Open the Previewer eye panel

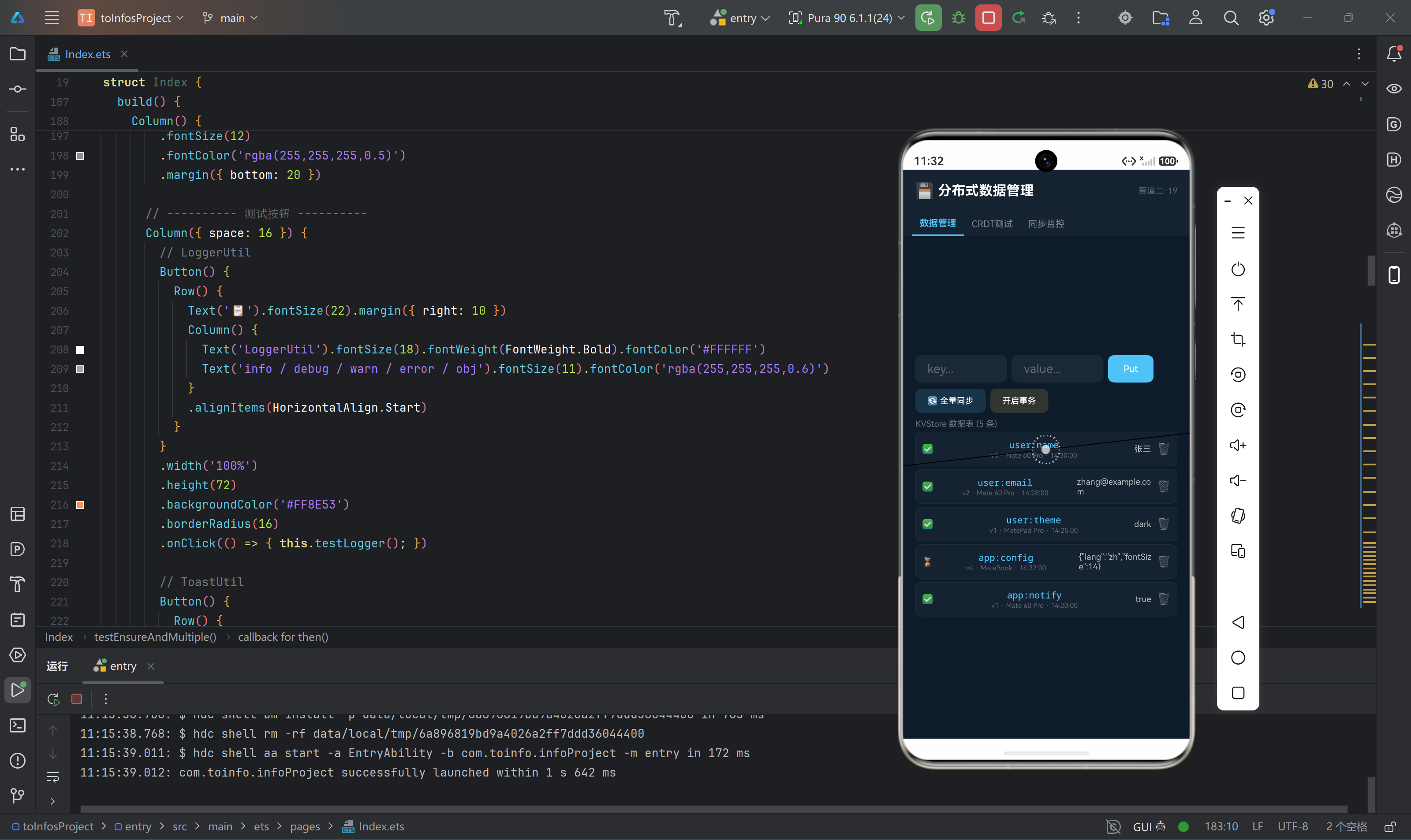(x=1393, y=89)
